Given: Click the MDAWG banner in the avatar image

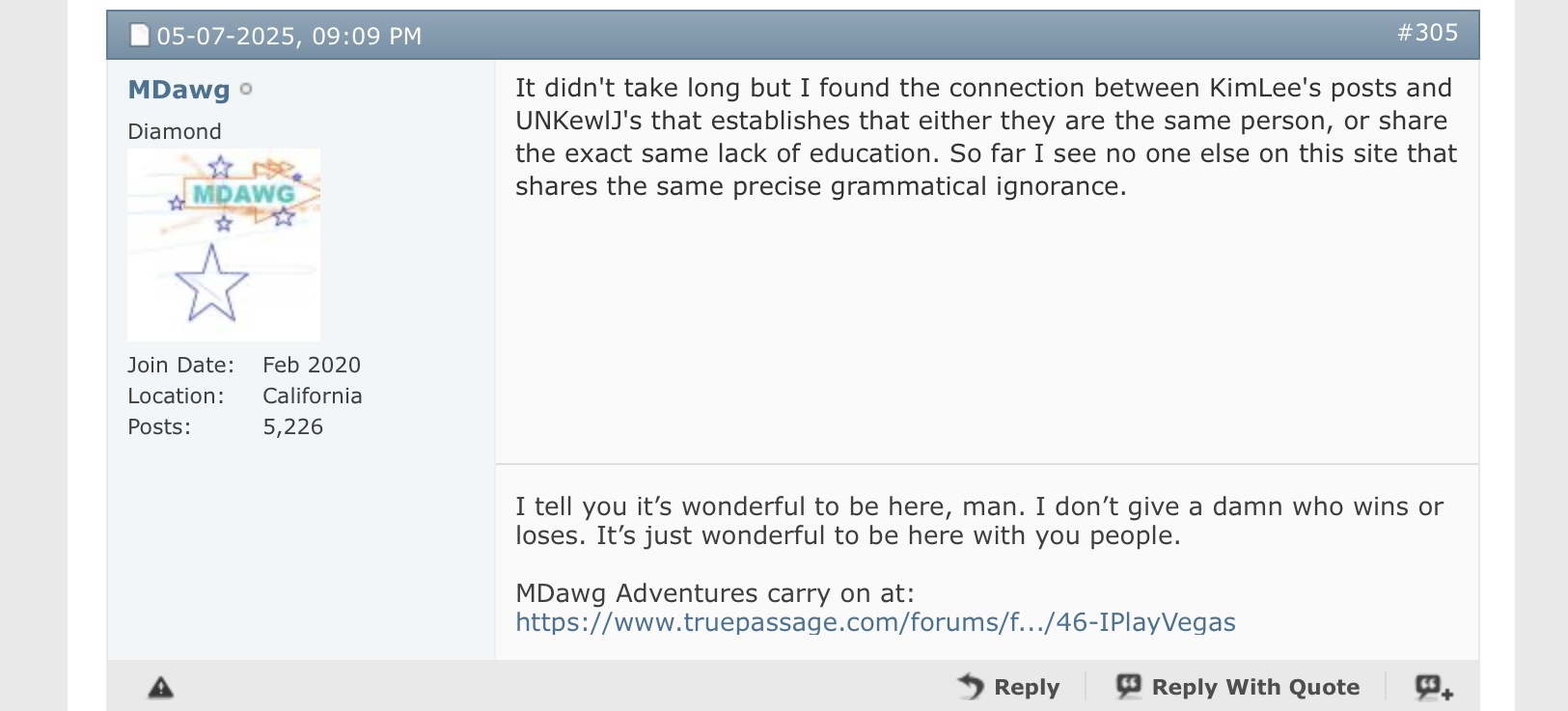Looking at the screenshot, I should tap(243, 194).
